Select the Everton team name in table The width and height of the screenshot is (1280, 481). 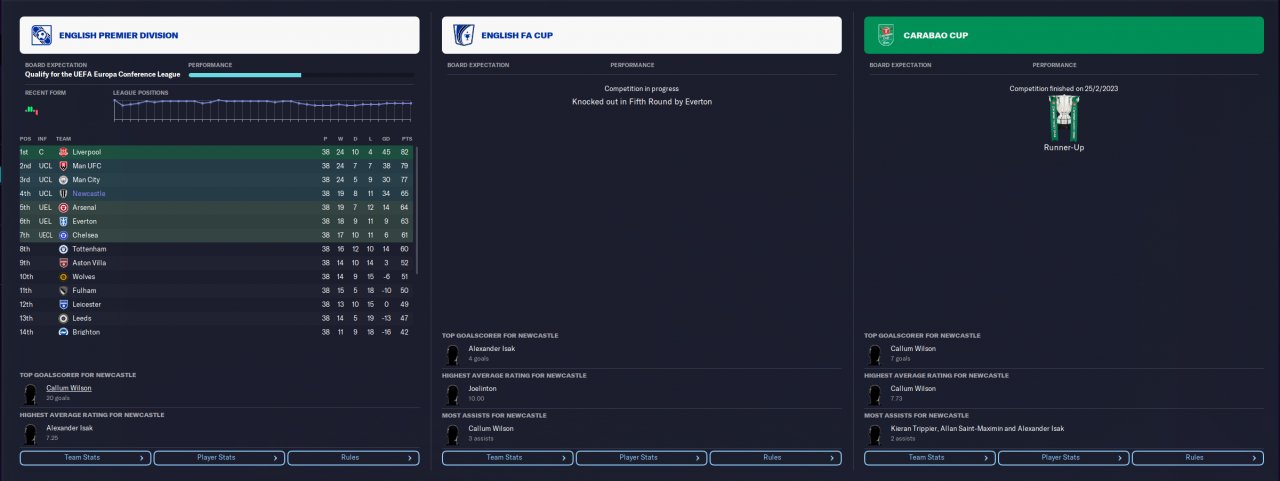85,221
